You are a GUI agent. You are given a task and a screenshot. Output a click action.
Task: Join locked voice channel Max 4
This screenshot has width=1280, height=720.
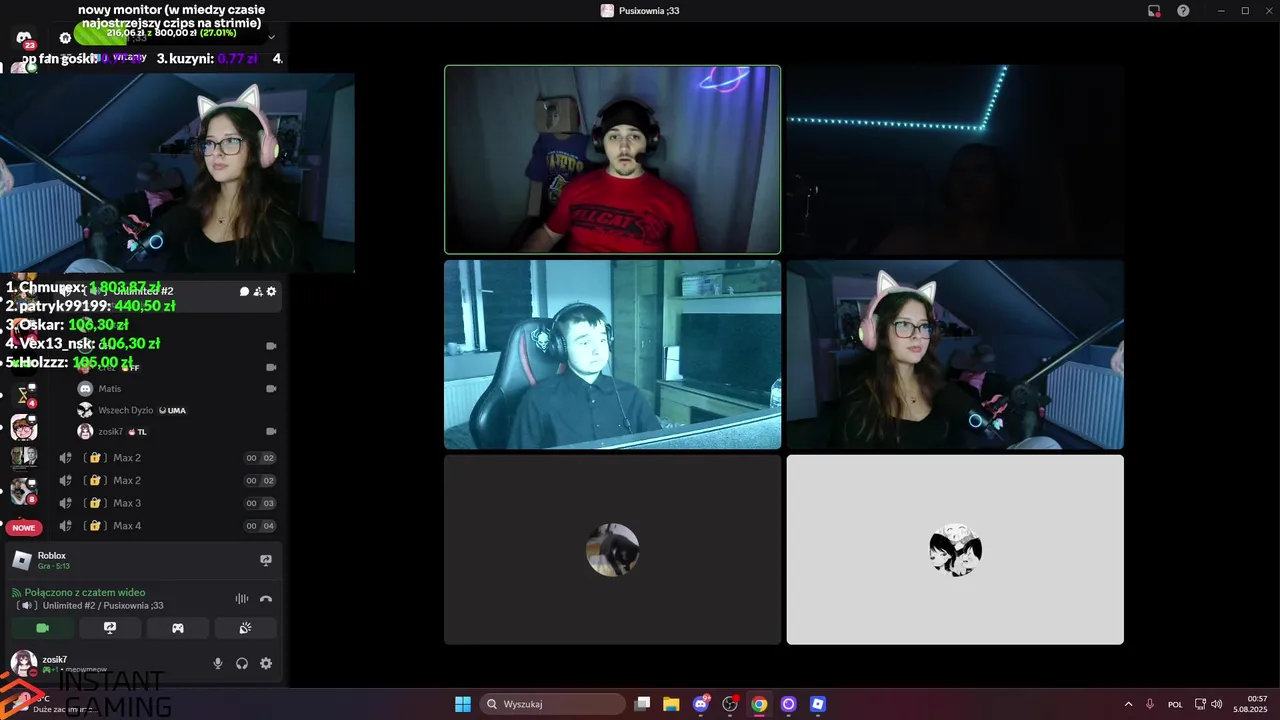(127, 525)
